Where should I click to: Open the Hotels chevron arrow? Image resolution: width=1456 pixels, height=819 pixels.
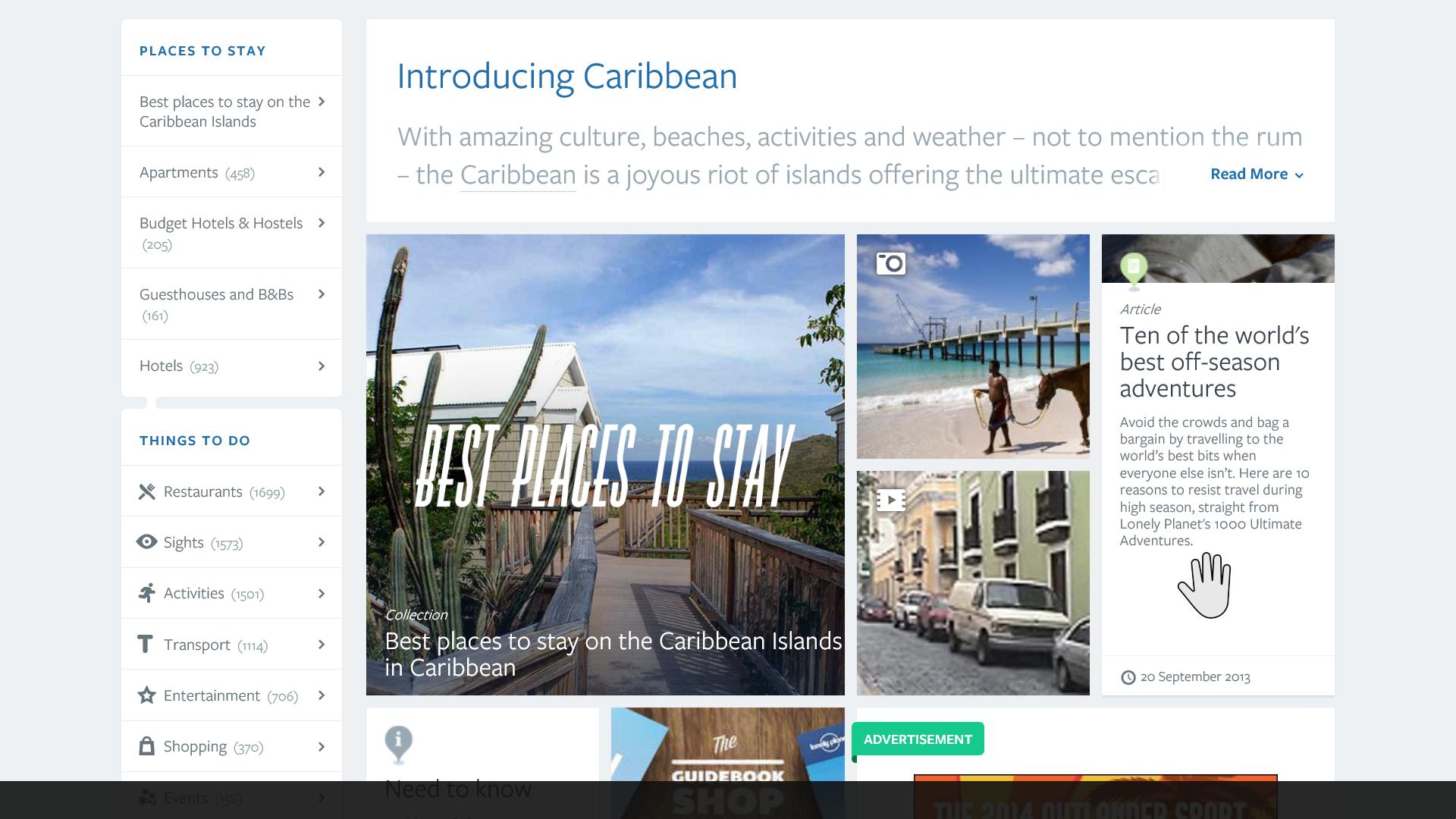322,366
